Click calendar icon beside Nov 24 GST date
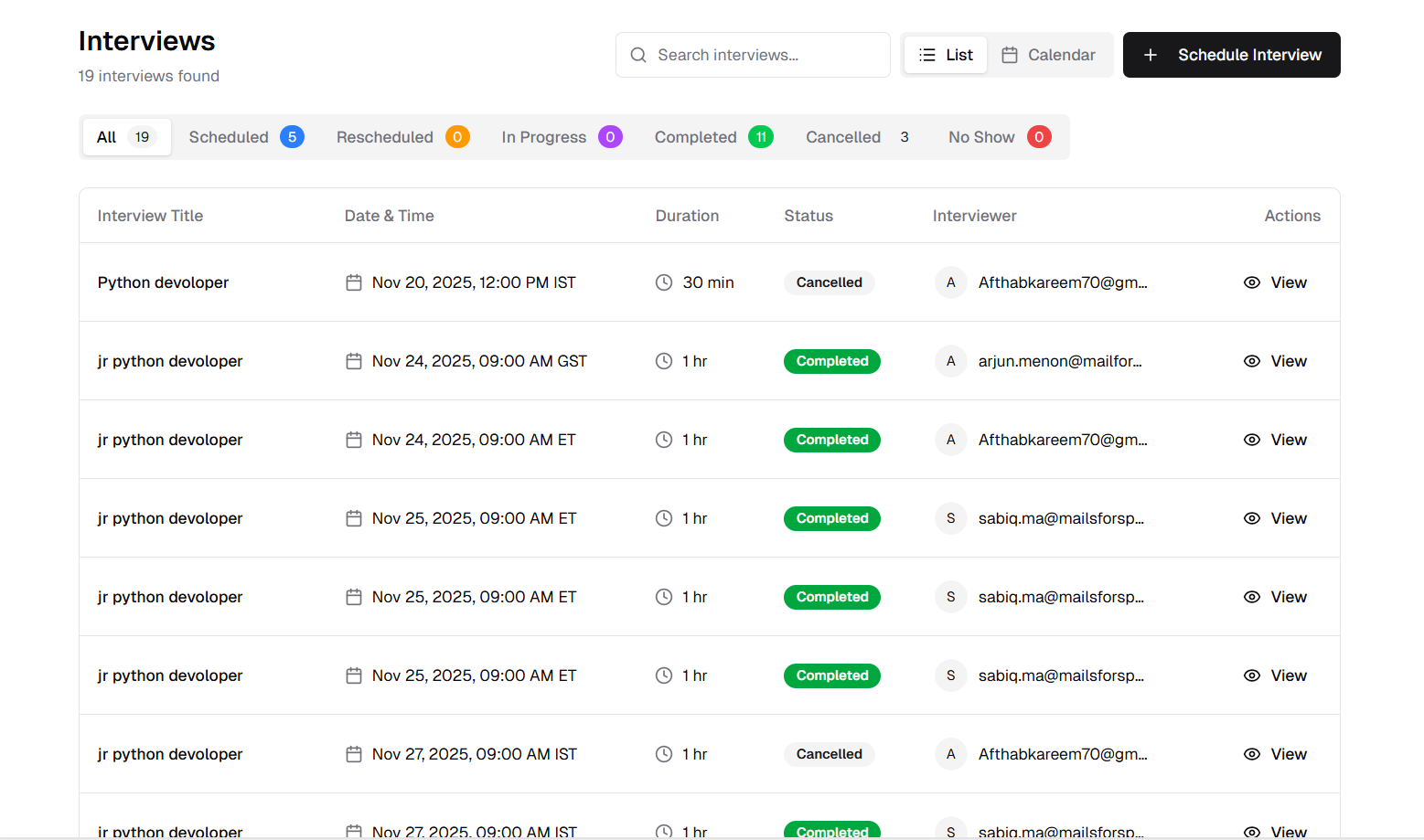The image size is (1424, 840). point(354,361)
